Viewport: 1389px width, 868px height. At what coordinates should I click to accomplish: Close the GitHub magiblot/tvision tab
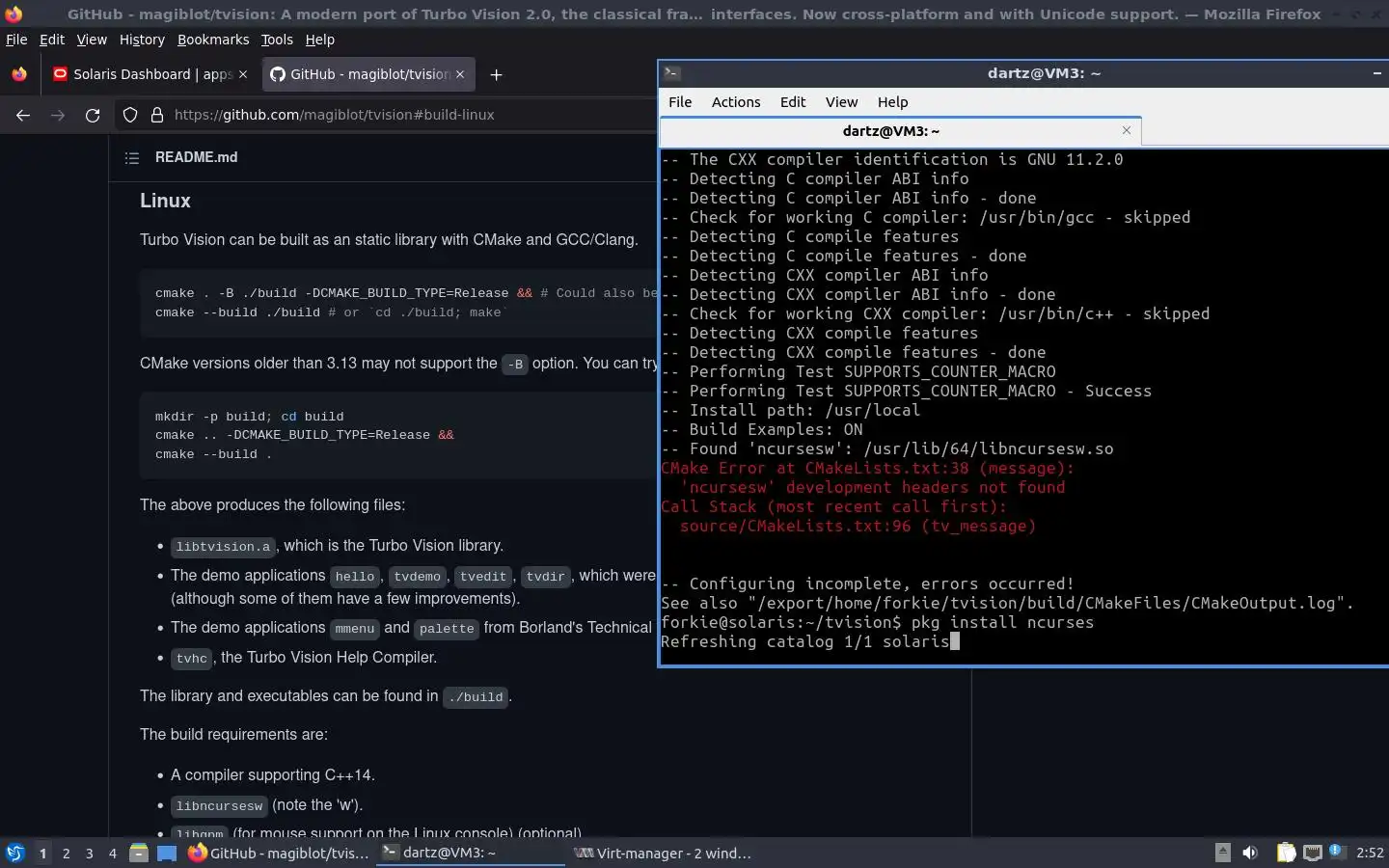[x=460, y=74]
